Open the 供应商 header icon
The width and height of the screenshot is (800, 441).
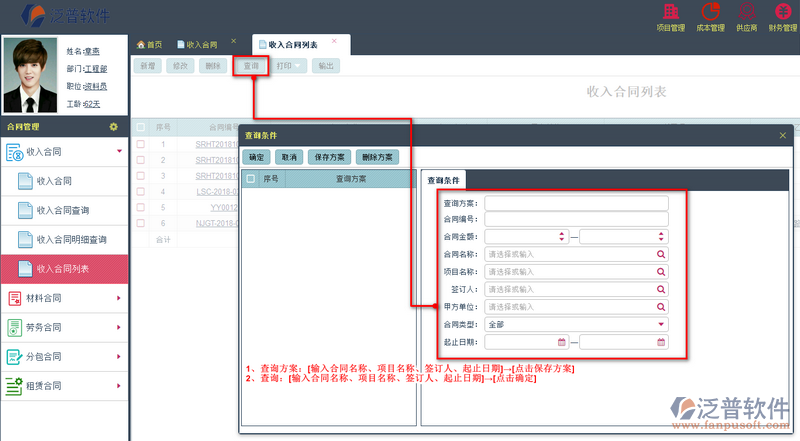[746, 16]
